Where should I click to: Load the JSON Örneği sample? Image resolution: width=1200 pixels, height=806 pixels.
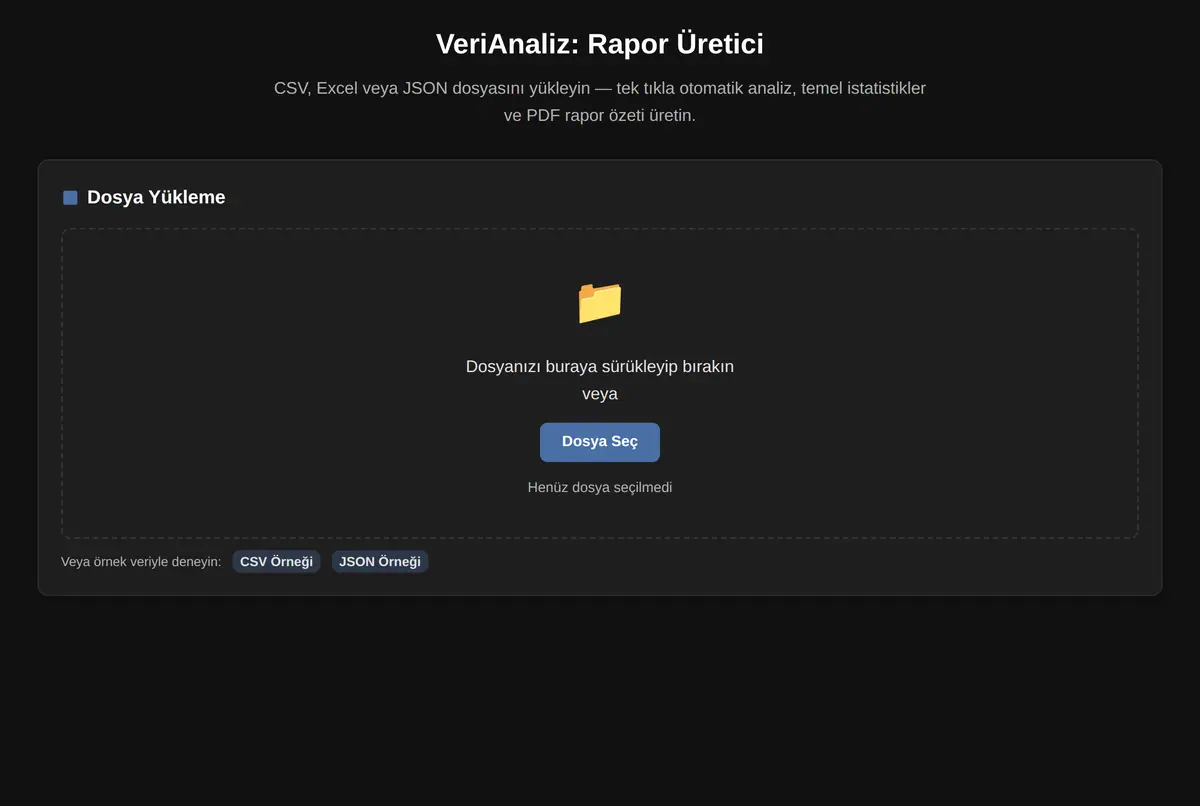380,562
